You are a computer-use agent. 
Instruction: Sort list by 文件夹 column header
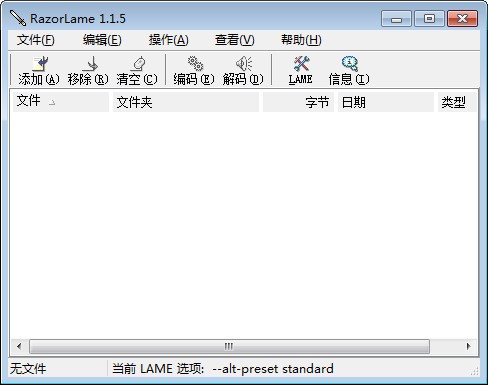tap(186, 102)
